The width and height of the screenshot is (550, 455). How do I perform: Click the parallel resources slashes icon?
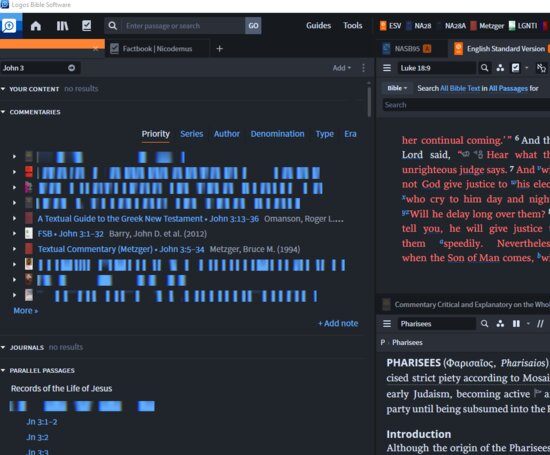(540, 323)
